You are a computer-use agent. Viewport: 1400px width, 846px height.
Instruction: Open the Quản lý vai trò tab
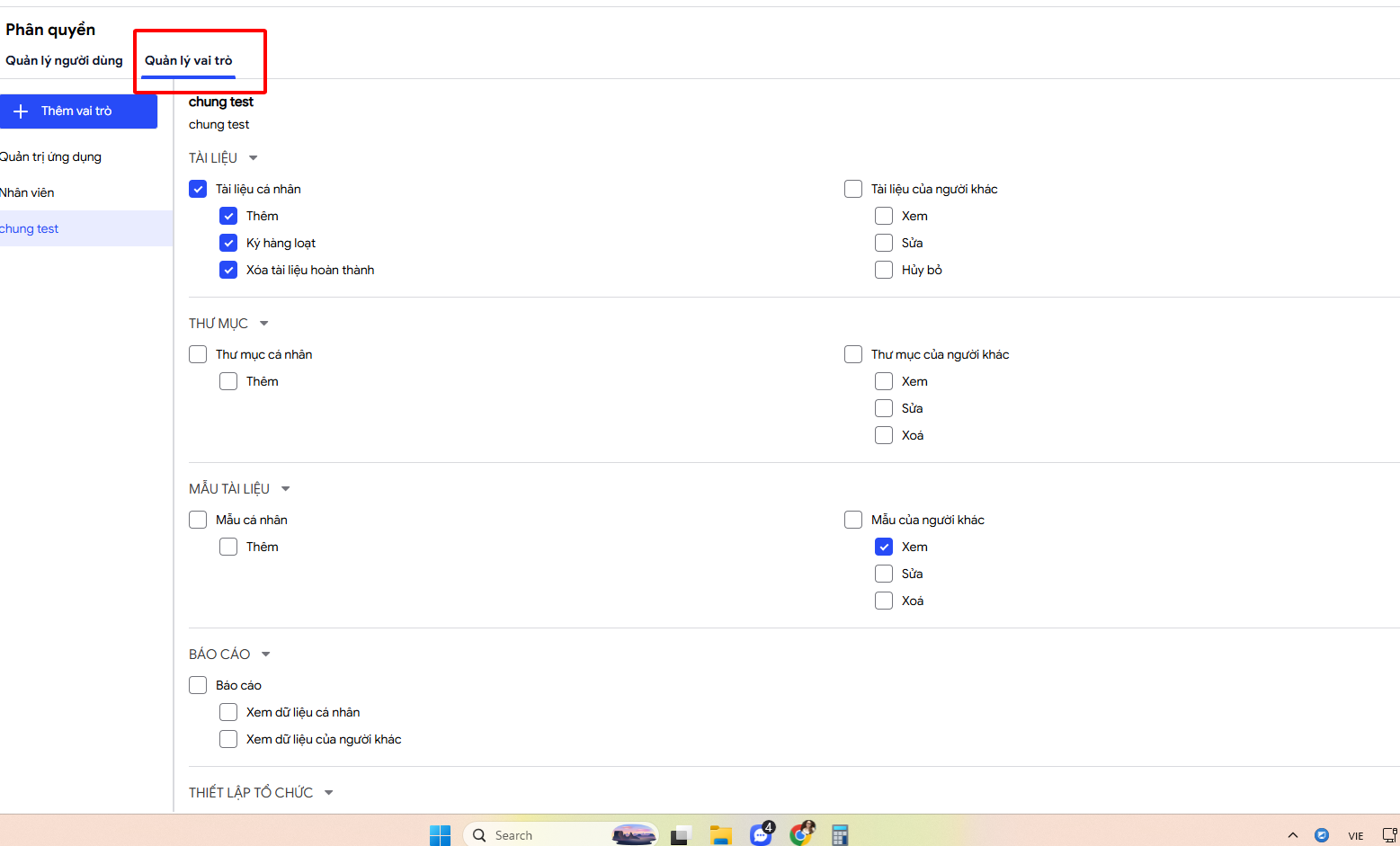point(189,60)
